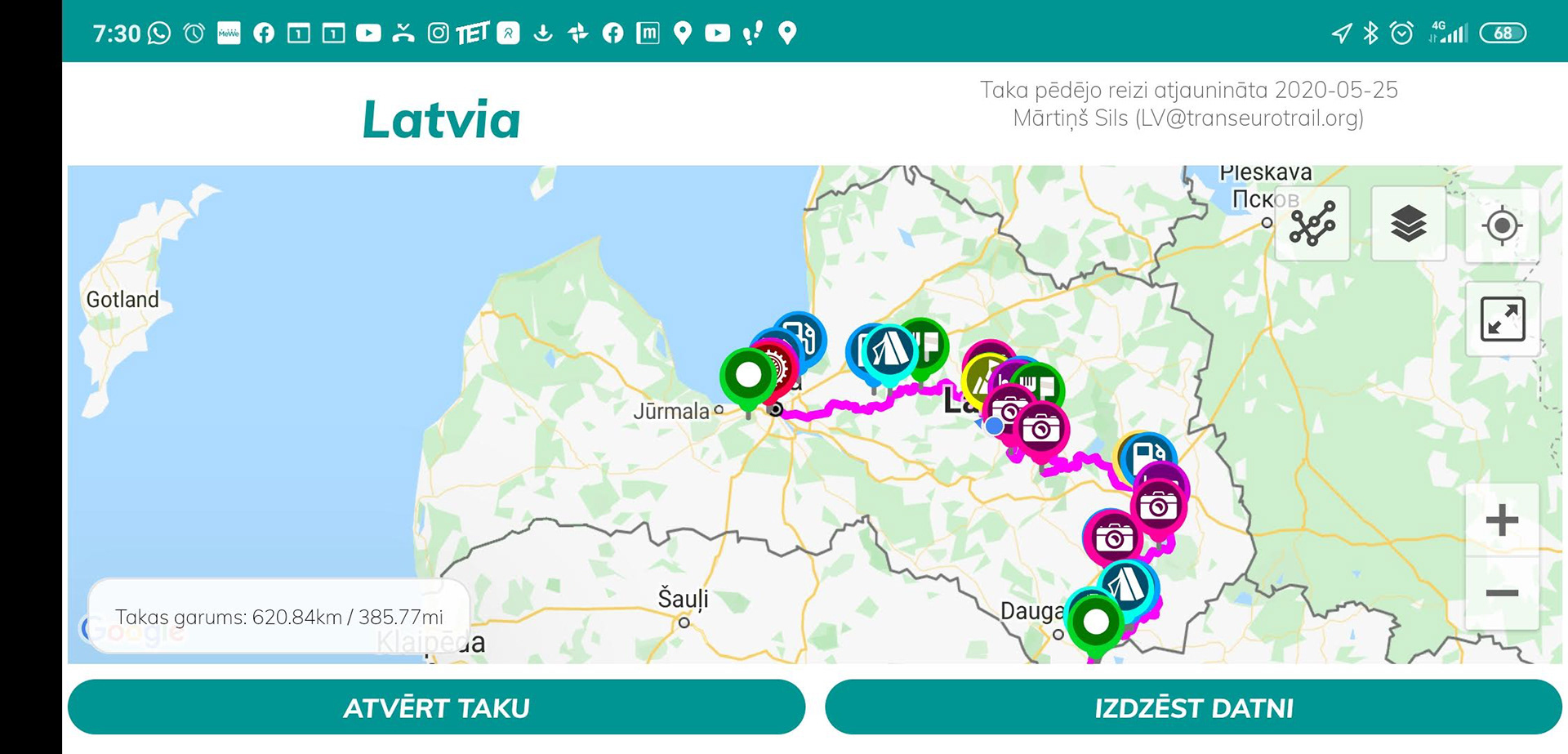This screenshot has width=1568, height=754.
Task: Tap the WhatsApp notification icon in status bar
Action: click(x=158, y=33)
